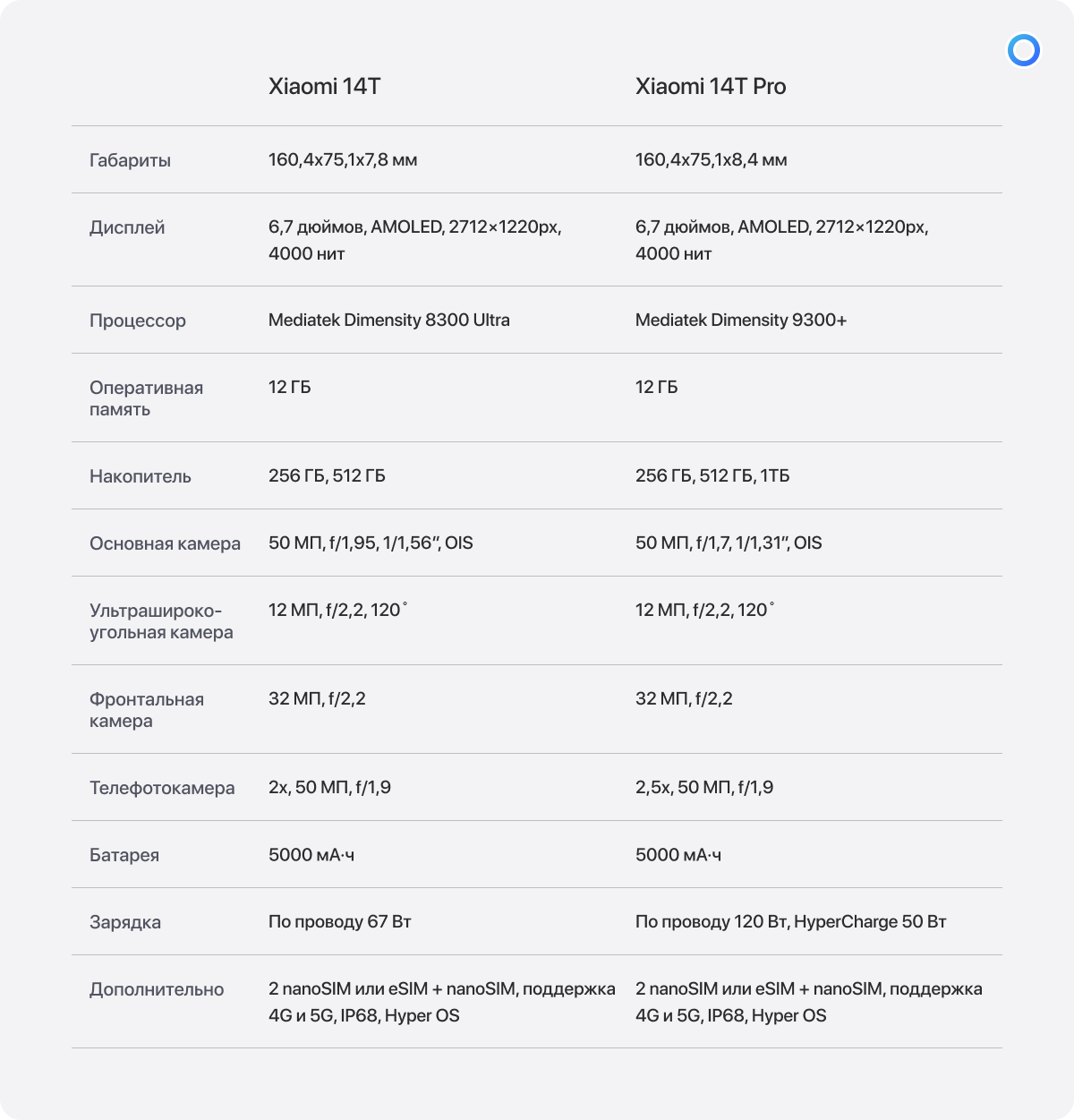Viewport: 1074px width, 1120px height.
Task: Click the Зарядка row label
Action: pyautogui.click(x=125, y=923)
